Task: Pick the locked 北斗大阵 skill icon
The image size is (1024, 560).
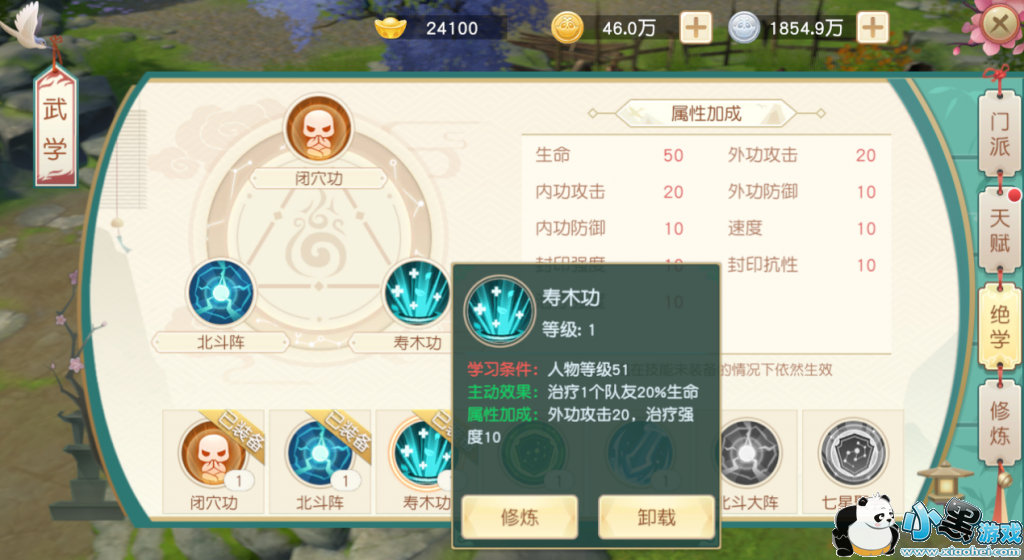Action: point(749,453)
